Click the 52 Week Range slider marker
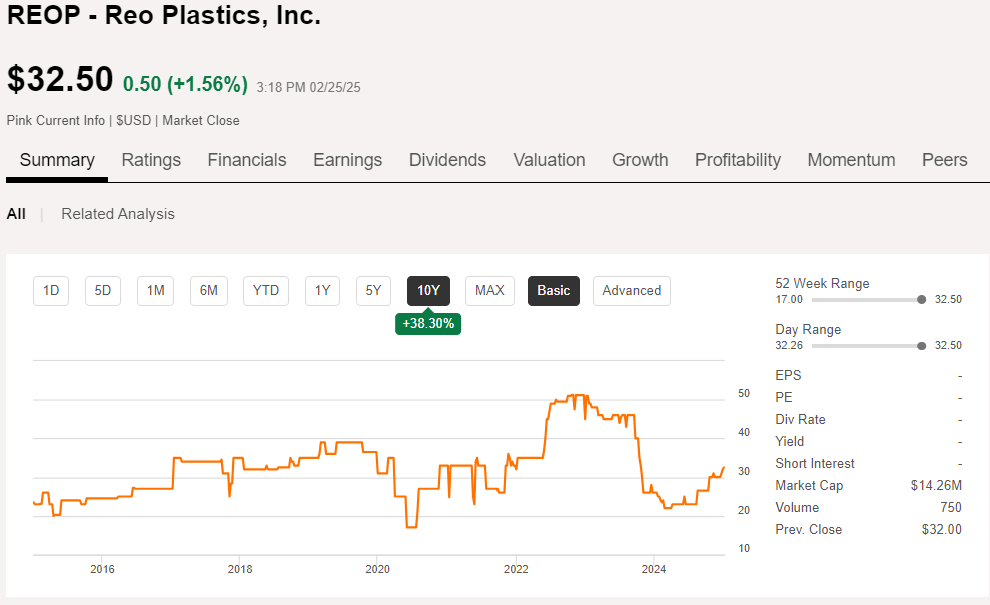Viewport: 990px width, 605px height. [922, 299]
